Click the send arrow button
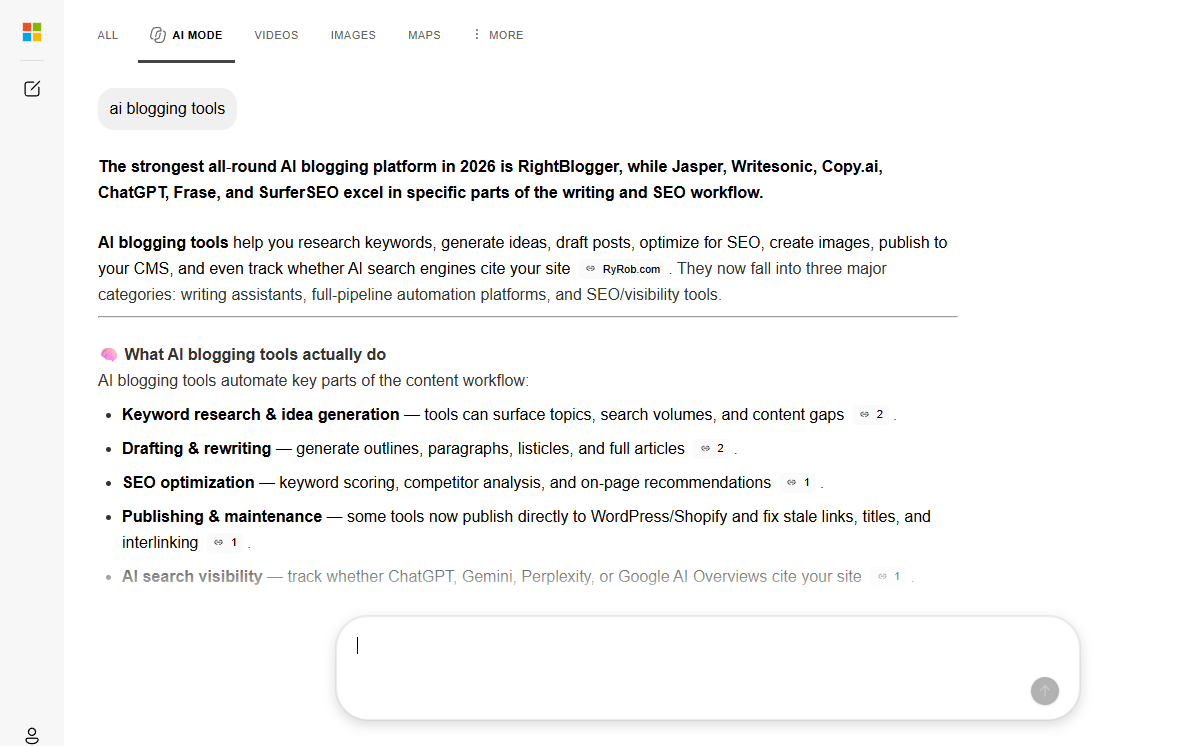The width and height of the screenshot is (1193, 746). [1045, 691]
